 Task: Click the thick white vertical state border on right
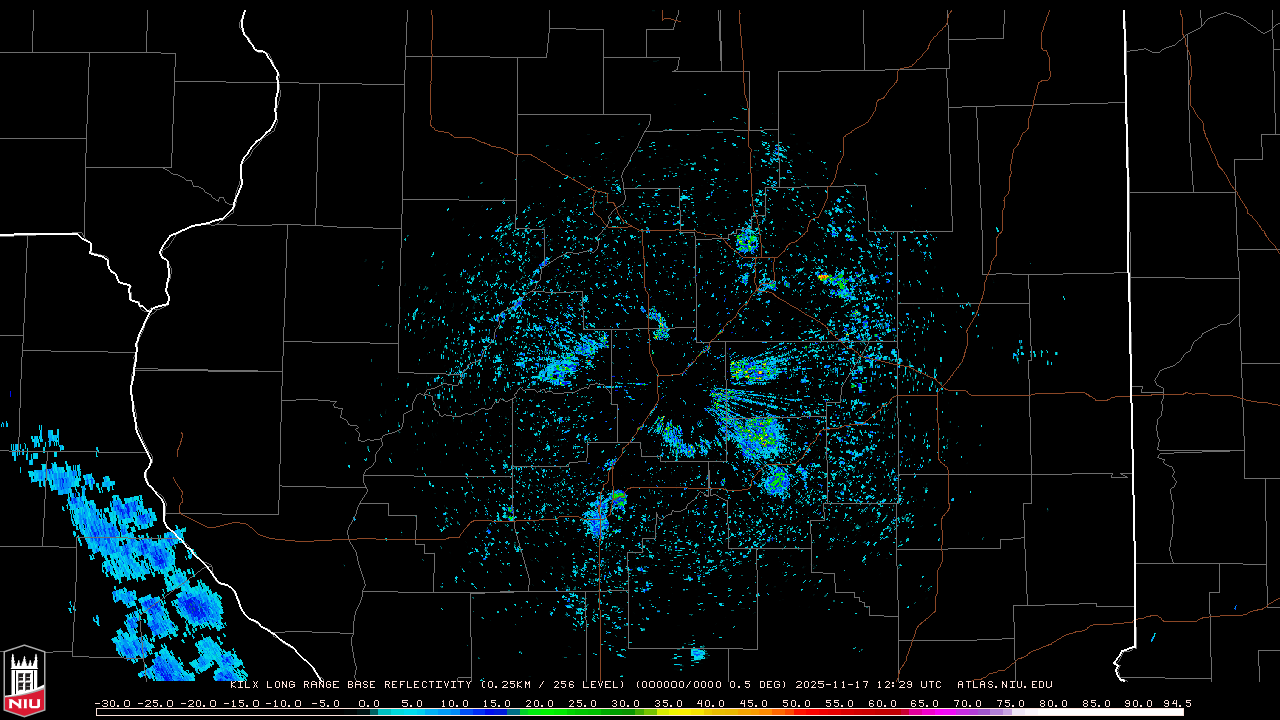(1127, 300)
